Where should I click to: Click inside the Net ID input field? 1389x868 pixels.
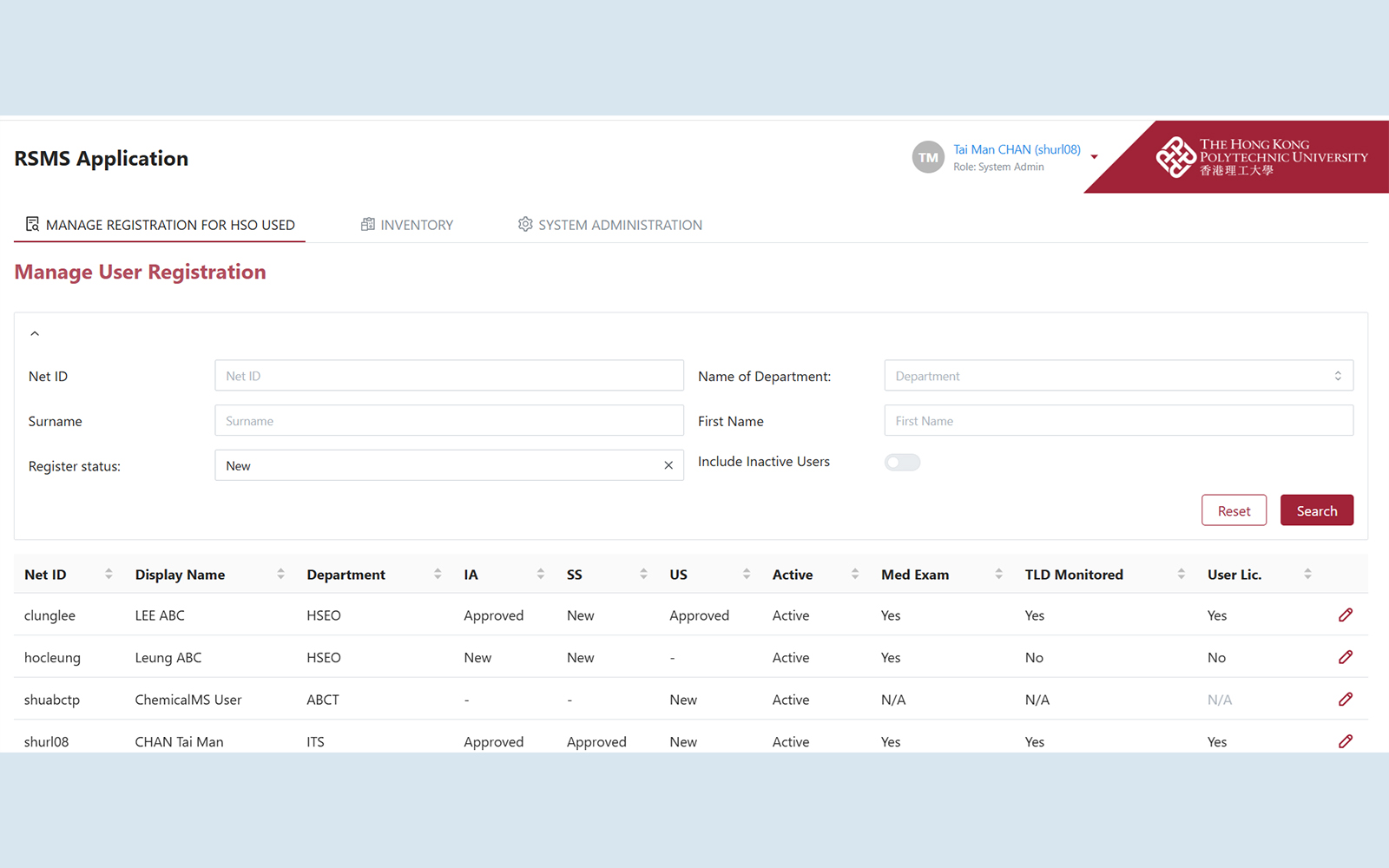coord(449,375)
